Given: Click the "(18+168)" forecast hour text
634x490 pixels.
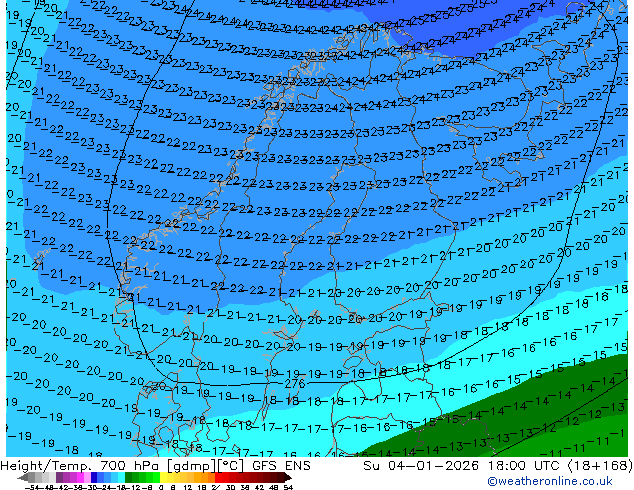Looking at the screenshot, I should pyautogui.click(x=600, y=466).
